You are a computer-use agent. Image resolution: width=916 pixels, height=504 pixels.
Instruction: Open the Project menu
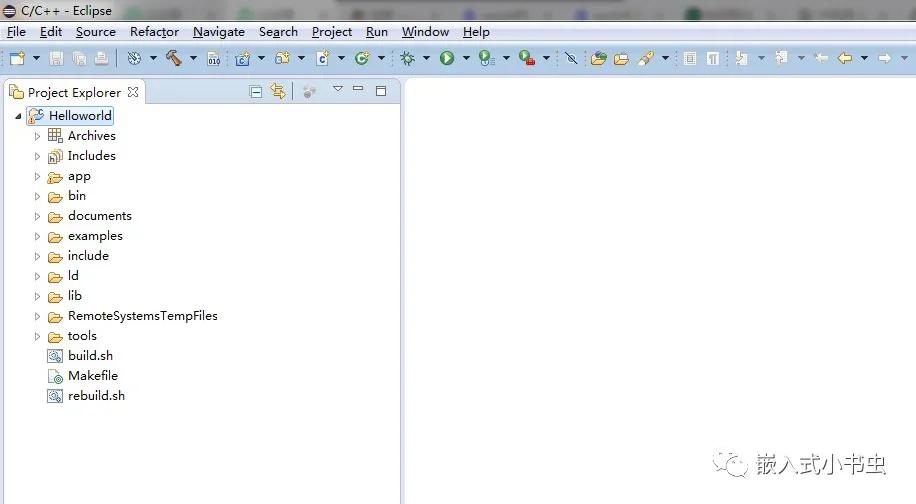tap(332, 32)
